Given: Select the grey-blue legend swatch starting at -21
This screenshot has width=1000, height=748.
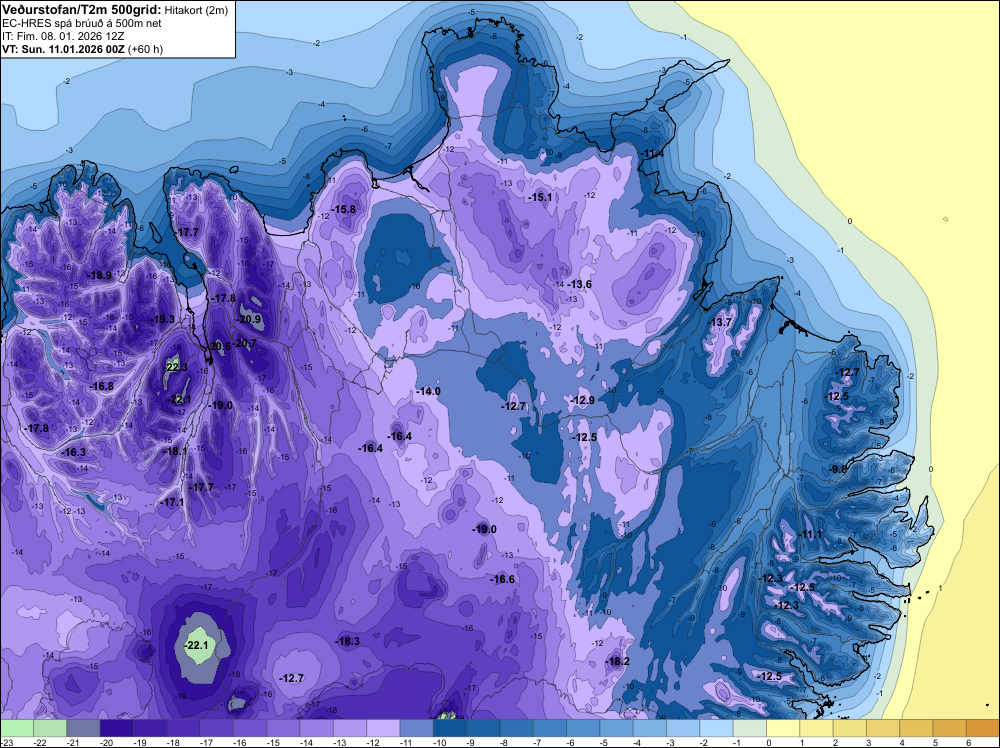Looking at the screenshot, I should 84,728.
